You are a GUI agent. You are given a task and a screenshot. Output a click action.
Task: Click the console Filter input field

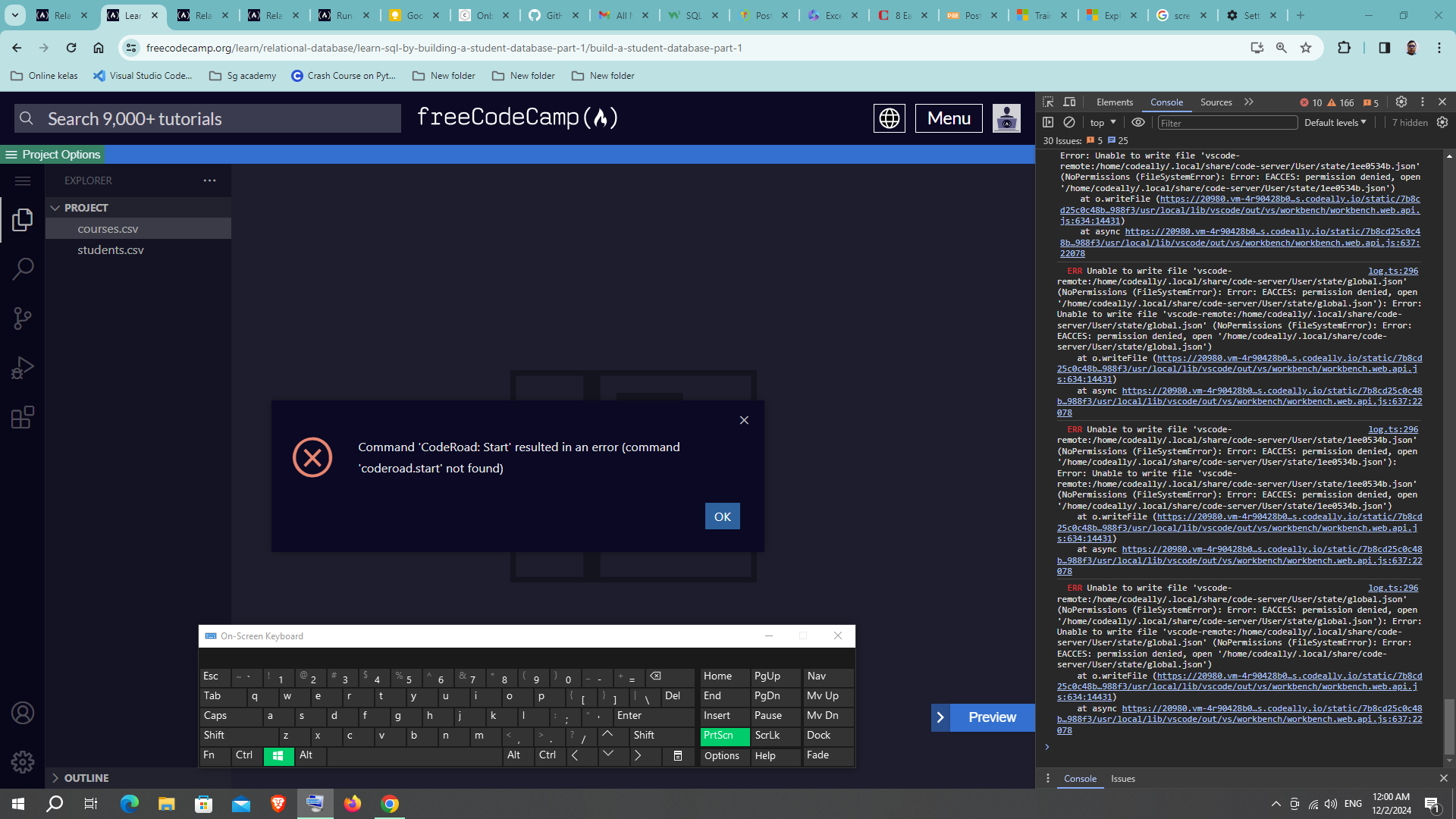[1227, 123]
